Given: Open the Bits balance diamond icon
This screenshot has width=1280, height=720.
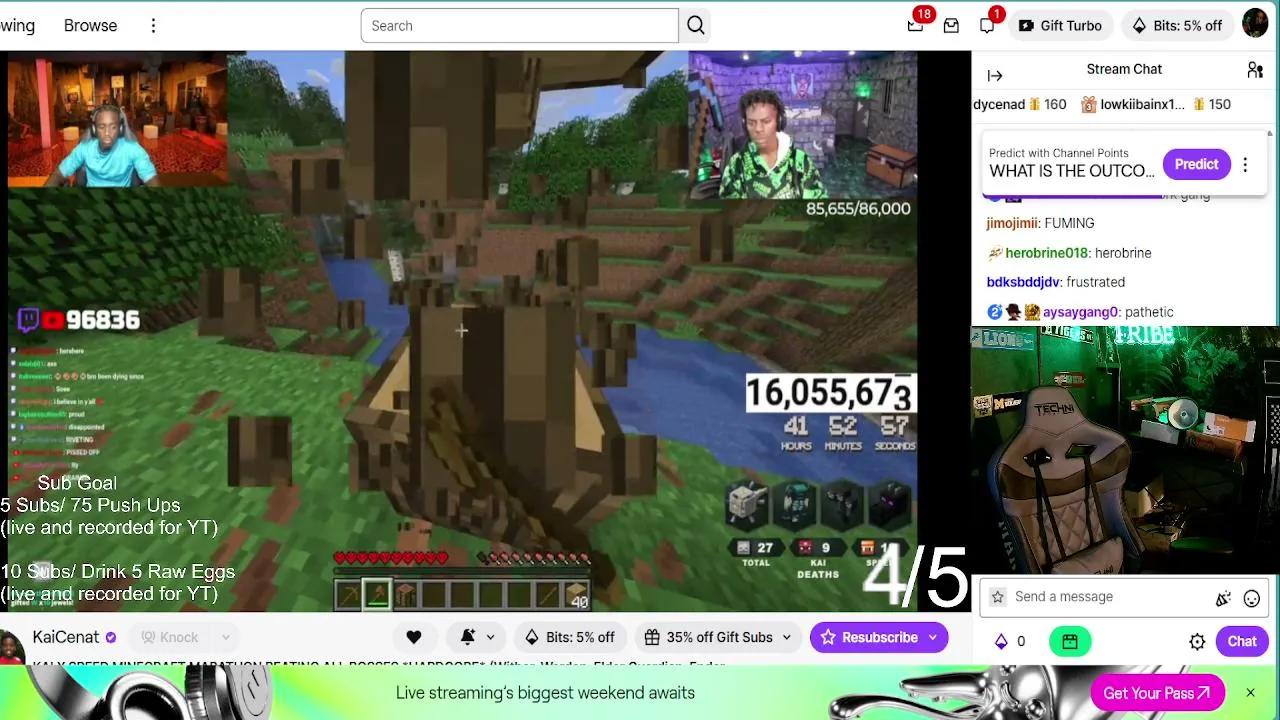Looking at the screenshot, I should tap(1001, 641).
